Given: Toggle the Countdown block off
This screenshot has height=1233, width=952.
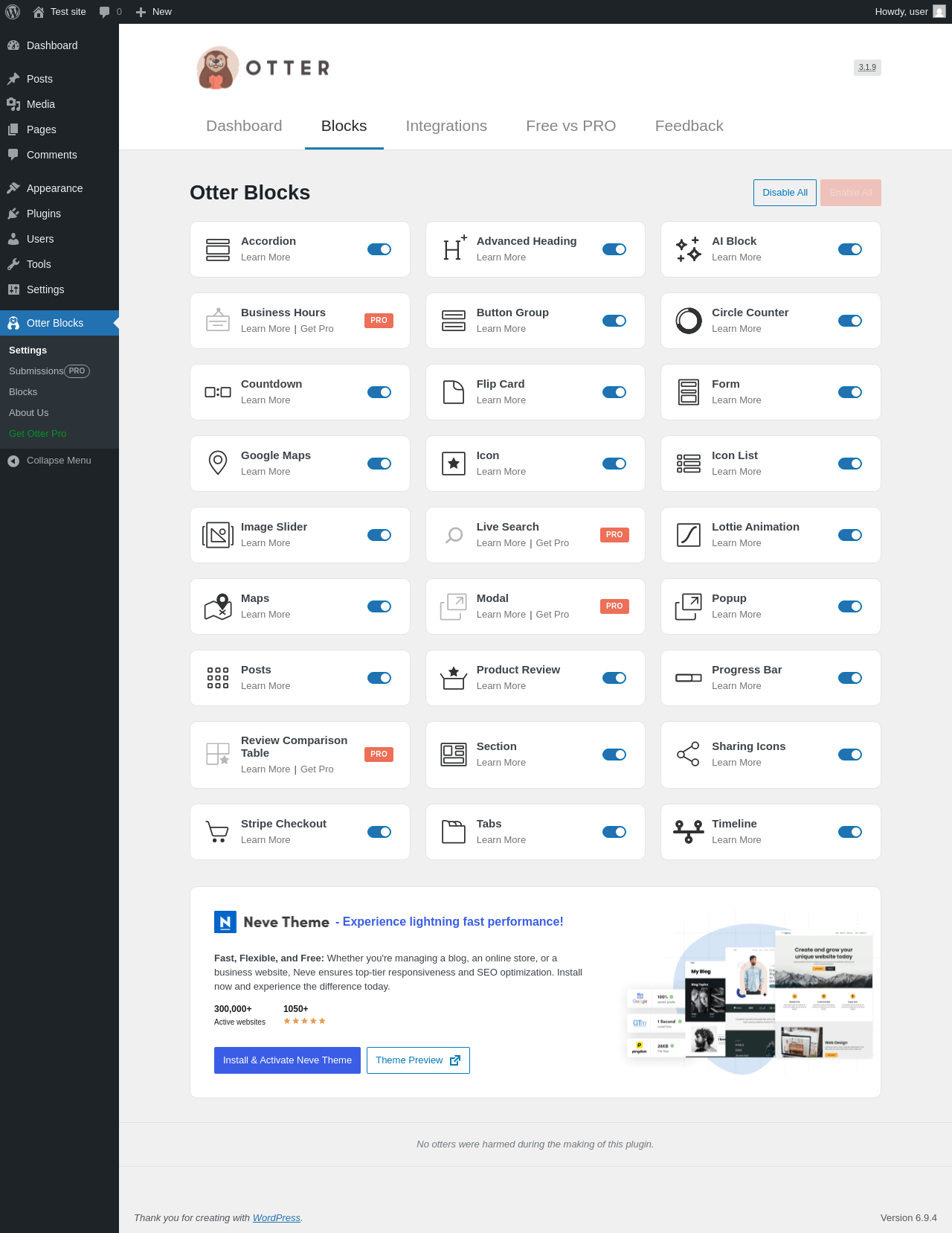Looking at the screenshot, I should 379,392.
